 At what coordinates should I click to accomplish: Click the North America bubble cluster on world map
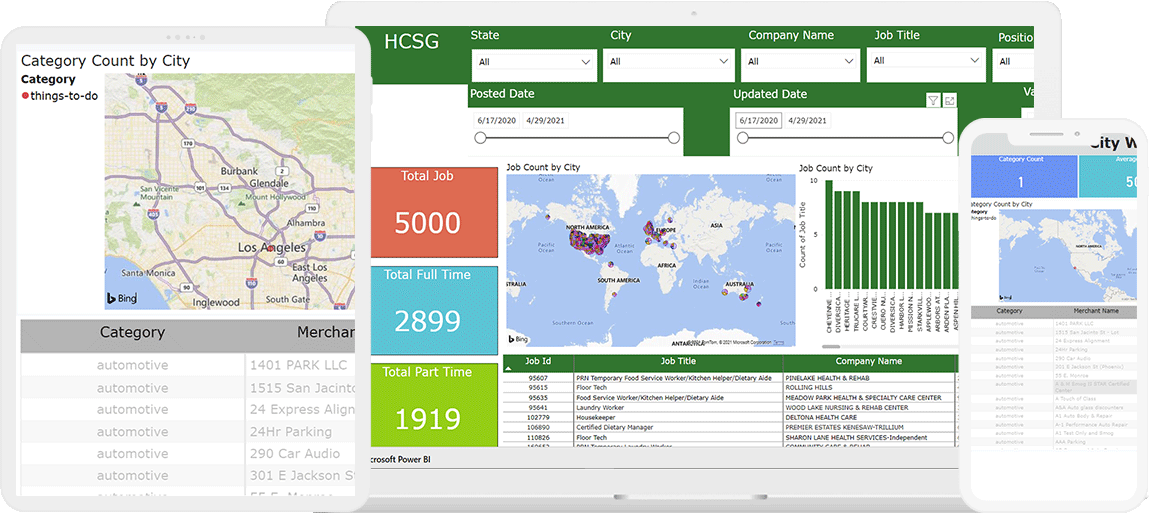tap(590, 241)
